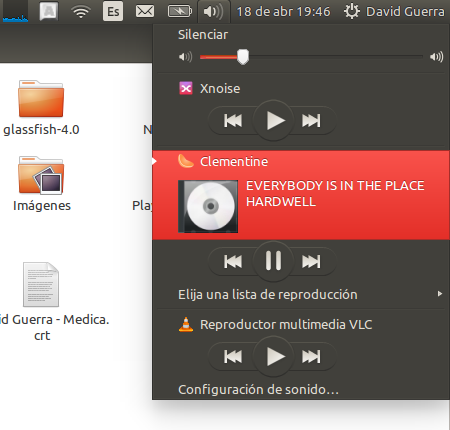
Task: Go to previous track in Clementine
Action: [x=233, y=261]
